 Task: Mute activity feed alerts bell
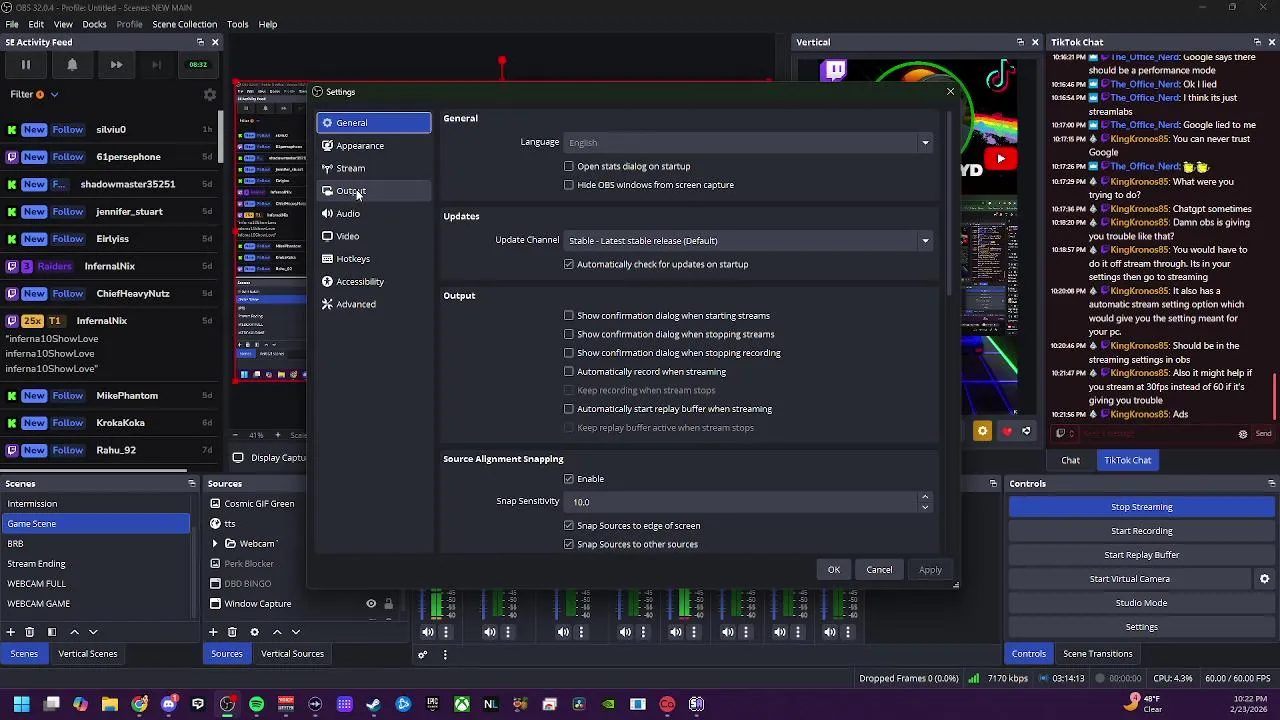72,65
